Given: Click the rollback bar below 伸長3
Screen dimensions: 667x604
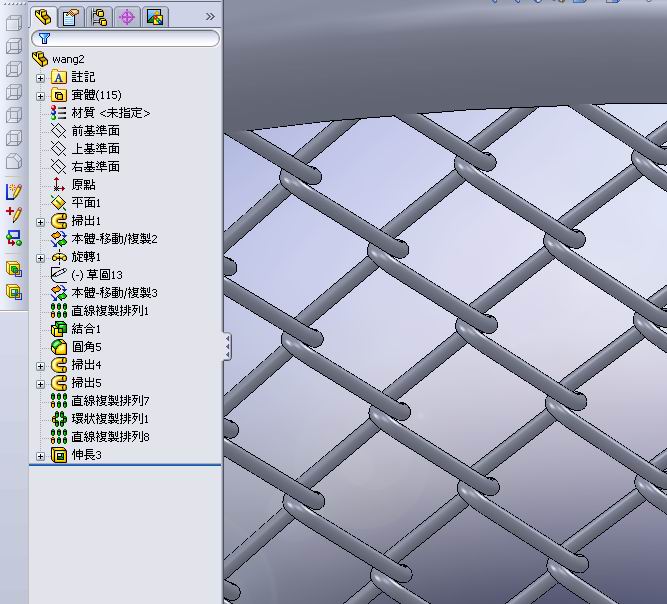Looking at the screenshot, I should pos(125,465).
